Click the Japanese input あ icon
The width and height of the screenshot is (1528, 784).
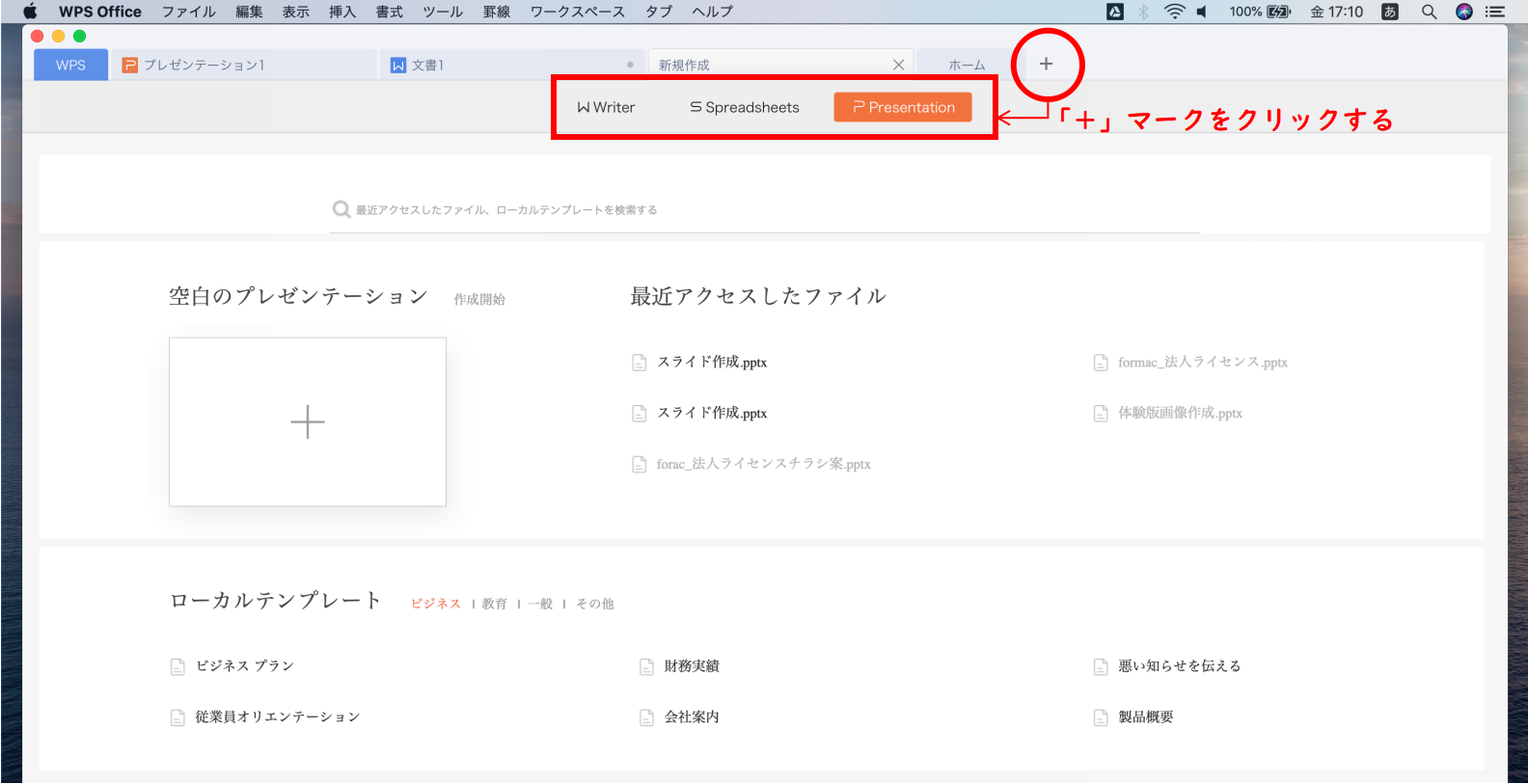1390,12
